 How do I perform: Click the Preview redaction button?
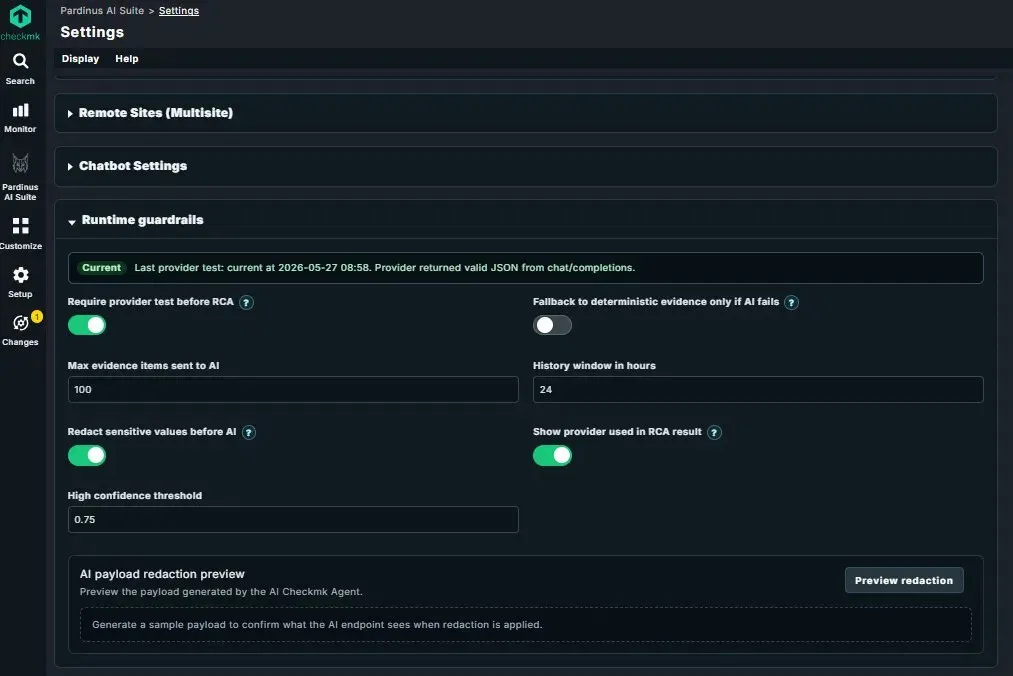coord(904,580)
